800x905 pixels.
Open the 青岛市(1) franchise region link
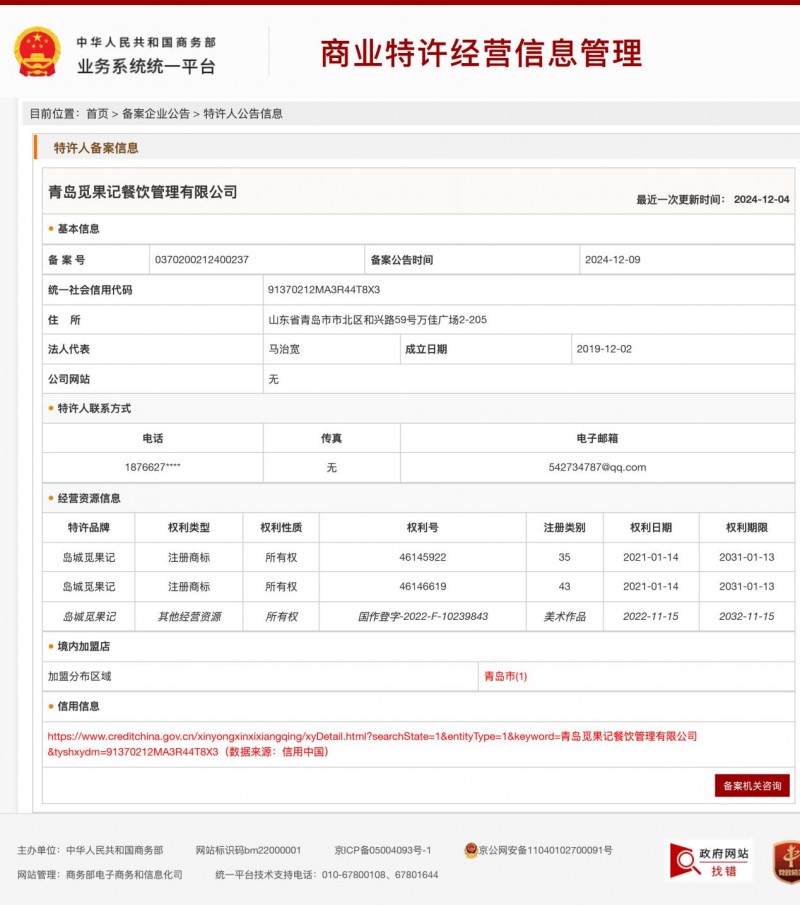[x=505, y=677]
